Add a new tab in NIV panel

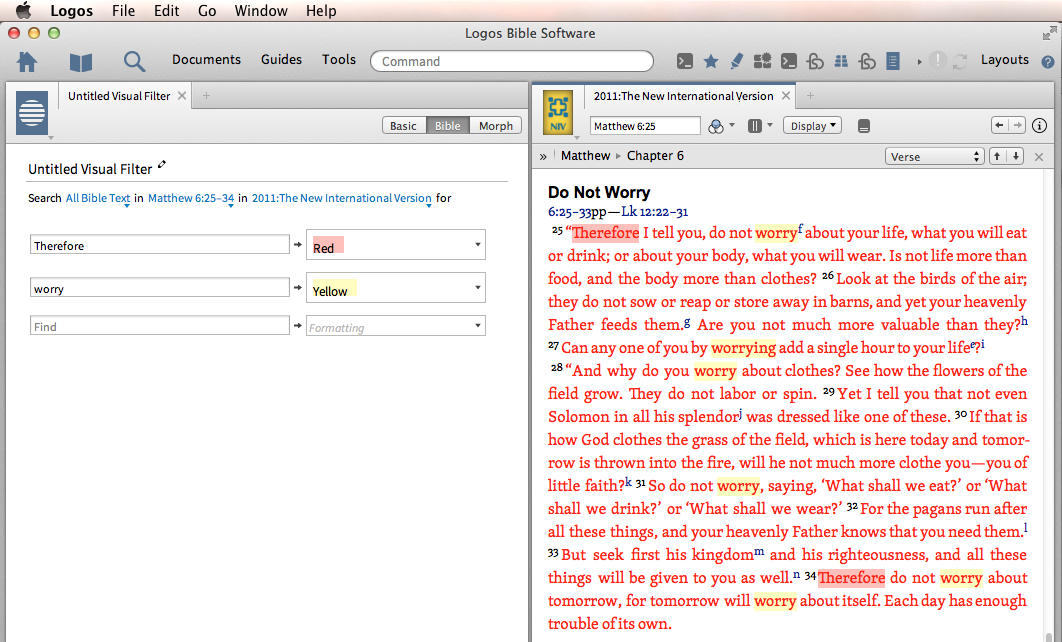coord(810,96)
